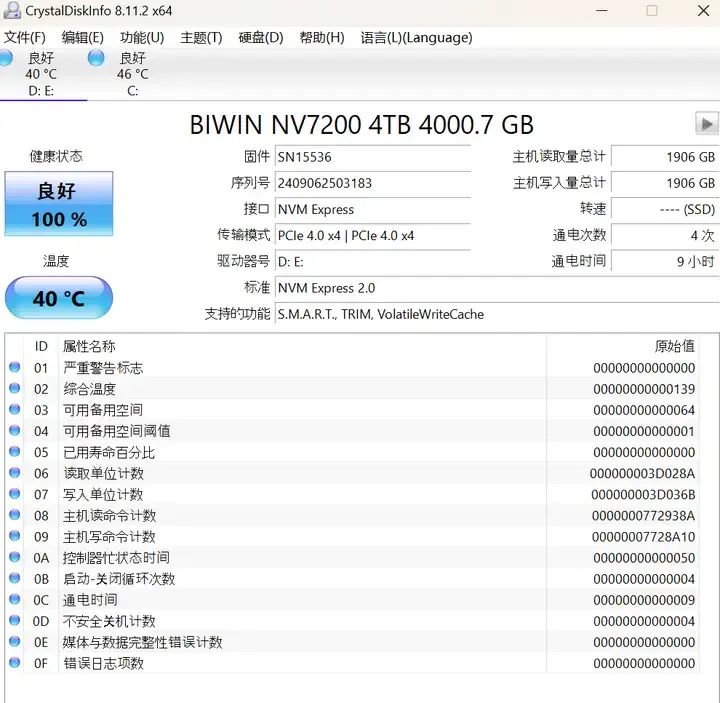The width and height of the screenshot is (720, 703).
Task: Click the serial number field 2409062503183
Action: tap(373, 183)
